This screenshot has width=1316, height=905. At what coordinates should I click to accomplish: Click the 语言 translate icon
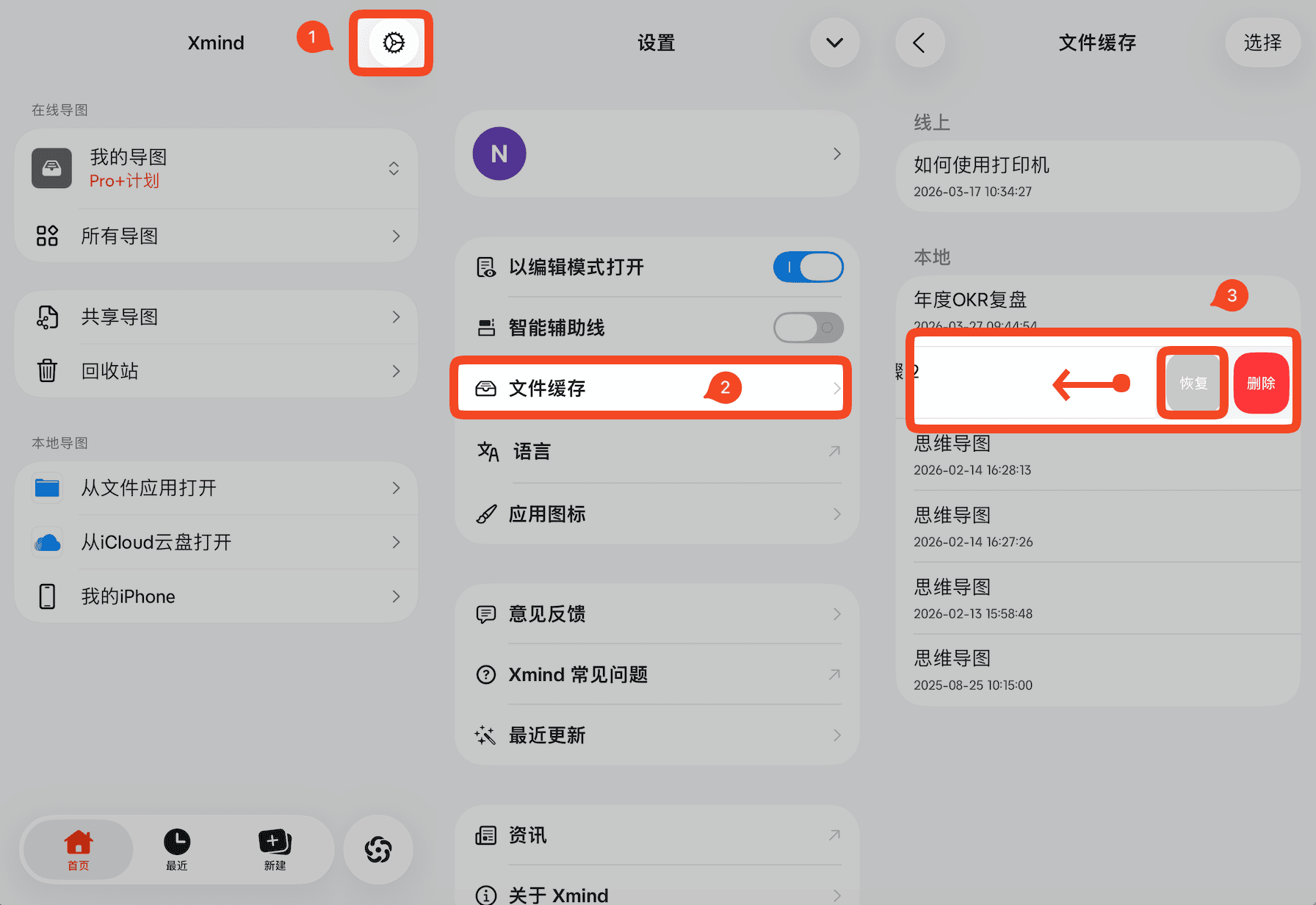point(488,451)
